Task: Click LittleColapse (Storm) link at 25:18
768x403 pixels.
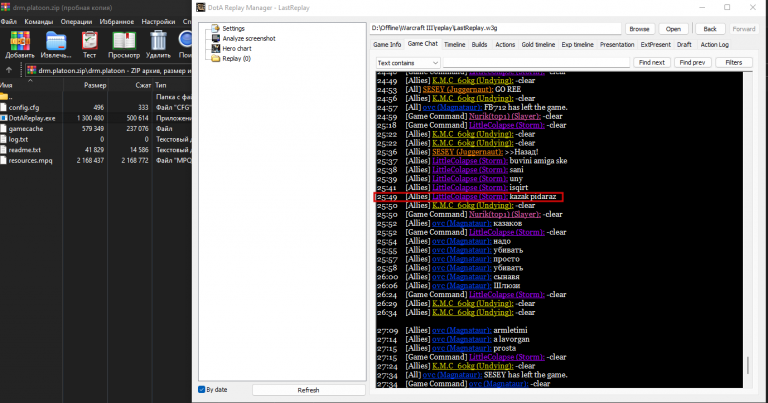Action: (x=506, y=125)
